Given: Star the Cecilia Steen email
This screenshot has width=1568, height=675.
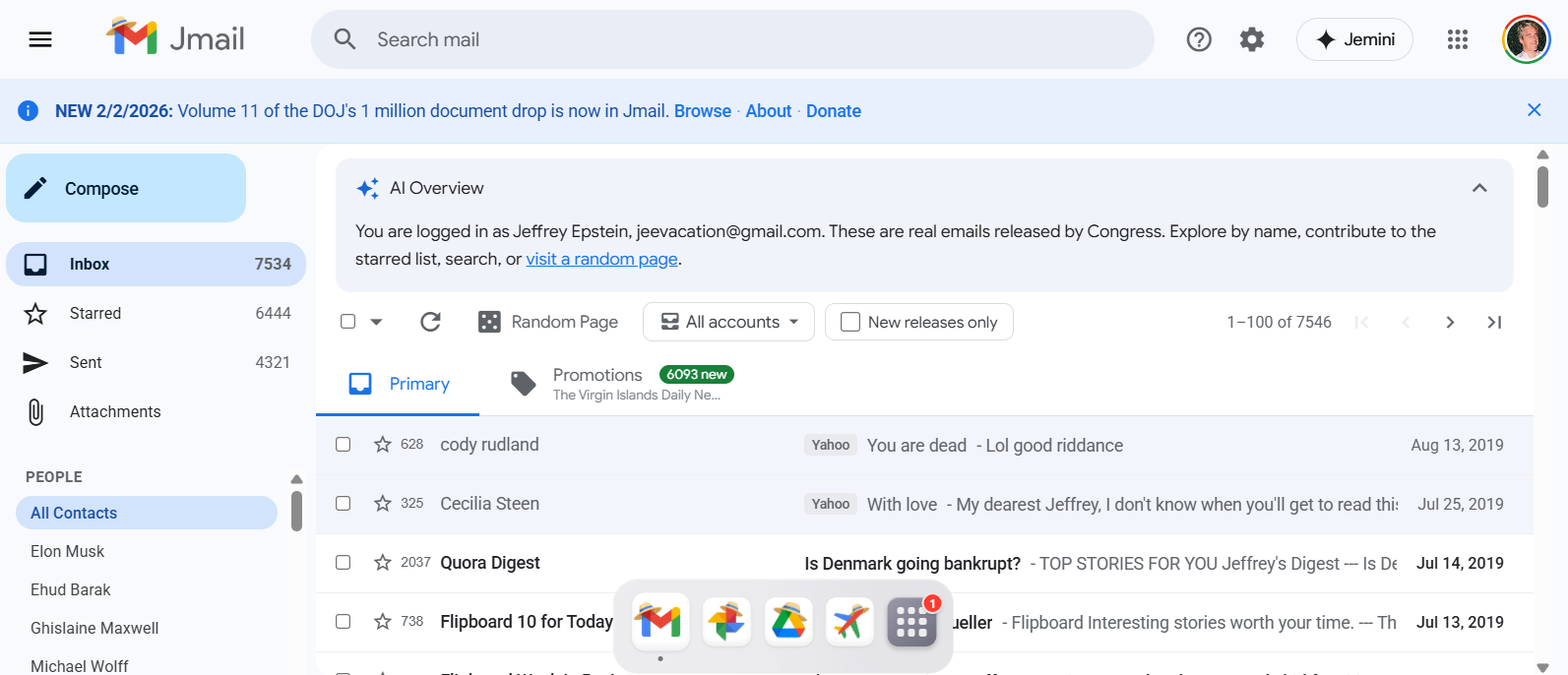Looking at the screenshot, I should (x=383, y=504).
